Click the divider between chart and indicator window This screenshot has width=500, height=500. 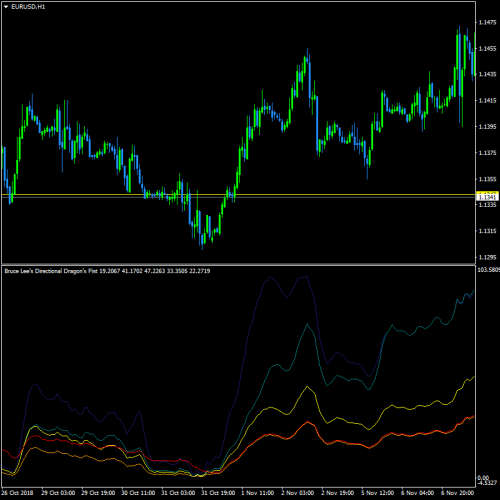pyautogui.click(x=238, y=265)
